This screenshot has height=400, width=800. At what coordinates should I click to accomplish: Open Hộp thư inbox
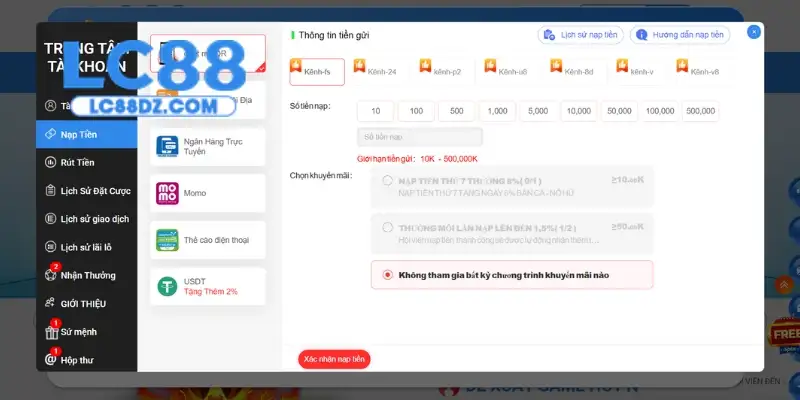coord(86,360)
